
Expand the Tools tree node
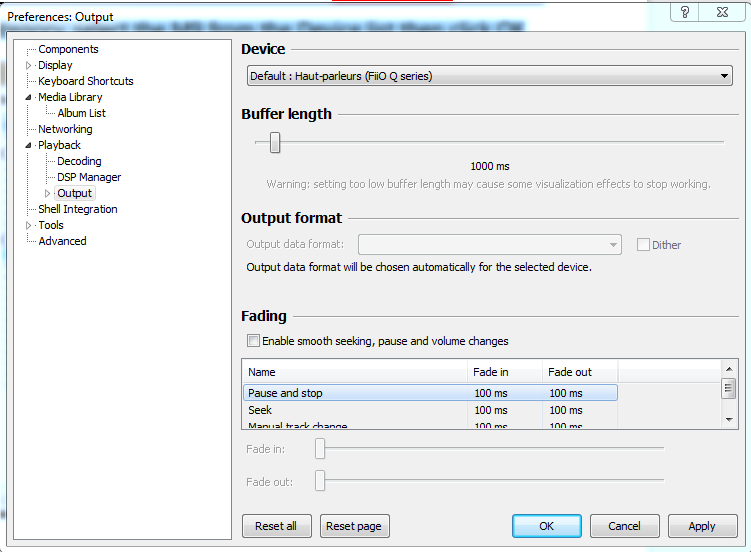28,225
